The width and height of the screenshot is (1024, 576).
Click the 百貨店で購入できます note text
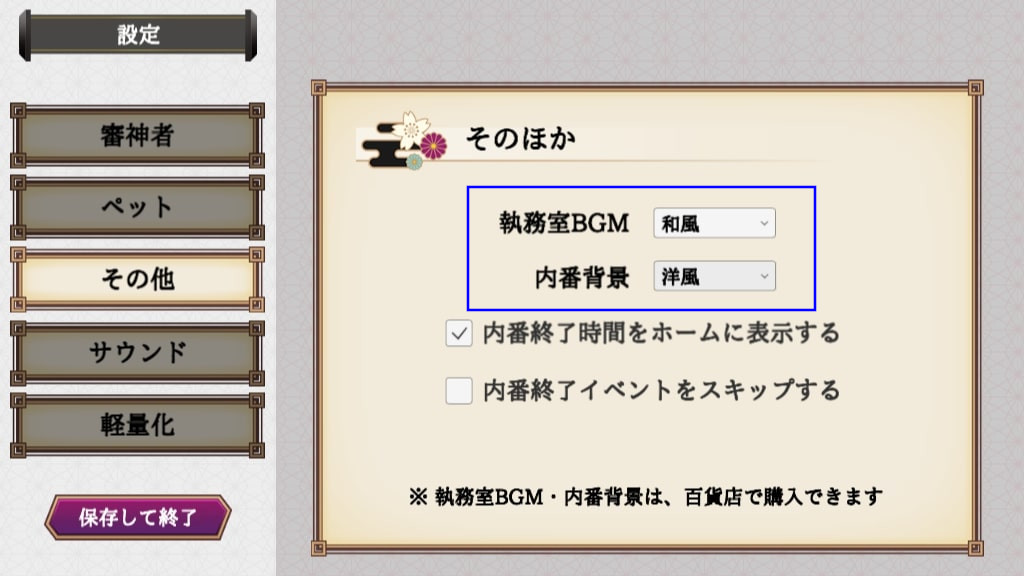click(x=783, y=497)
